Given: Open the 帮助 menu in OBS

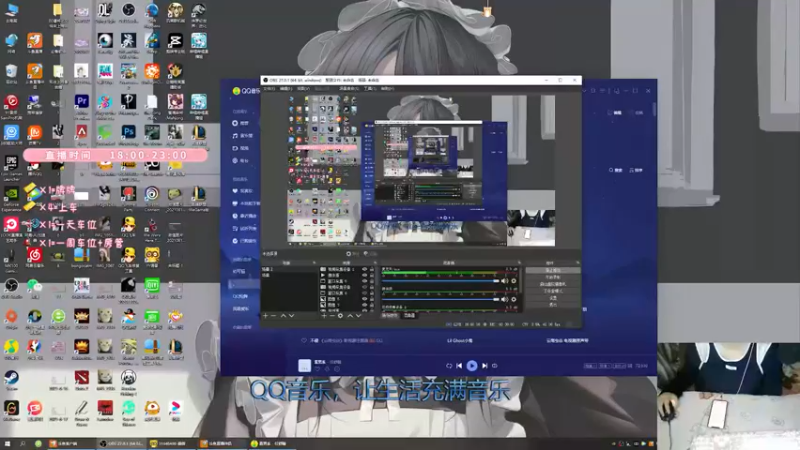Looking at the screenshot, I should tap(387, 89).
